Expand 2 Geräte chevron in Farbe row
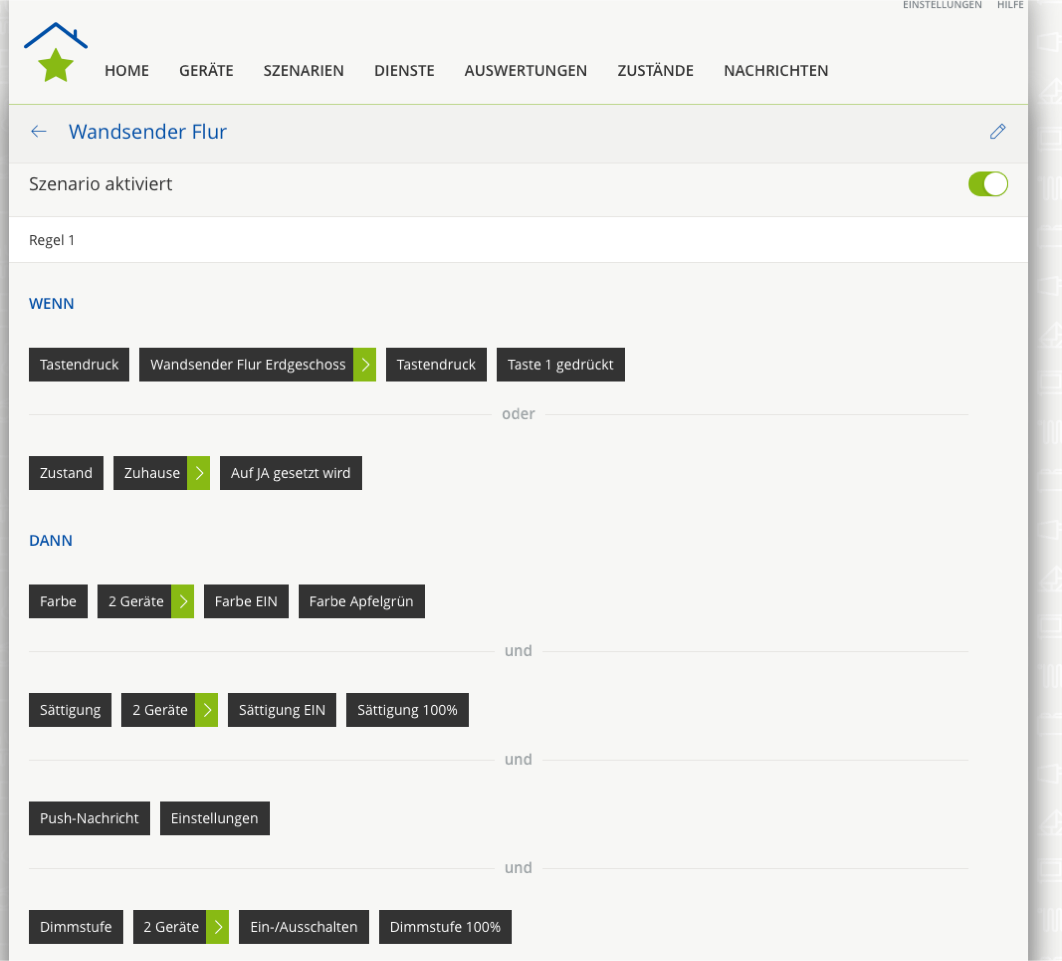1062x961 pixels. tap(183, 602)
